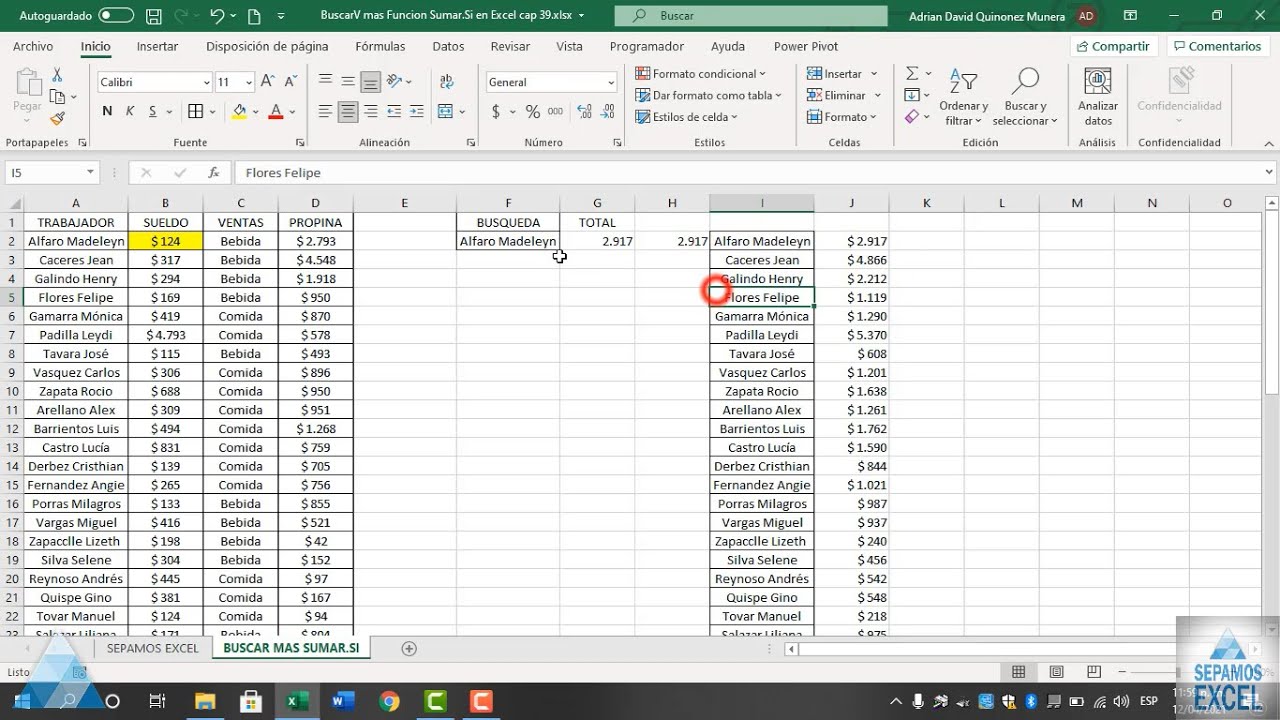
Task: Click the Wrap Text icon
Action: (446, 82)
